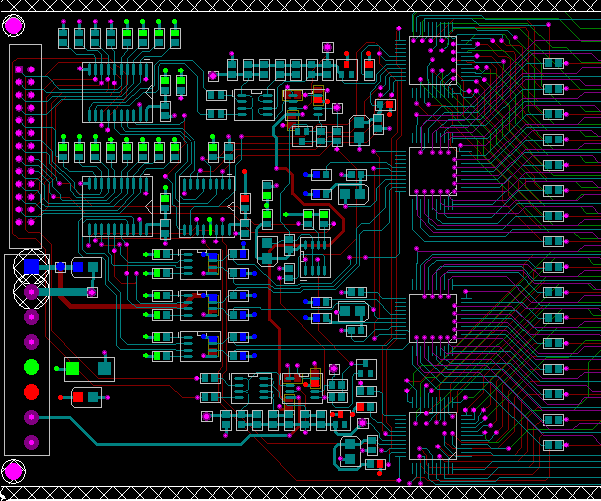The width and height of the screenshot is (601, 501).
Task: Select the tall pin header outline at upper left
Action: pyautogui.click(x=25, y=146)
